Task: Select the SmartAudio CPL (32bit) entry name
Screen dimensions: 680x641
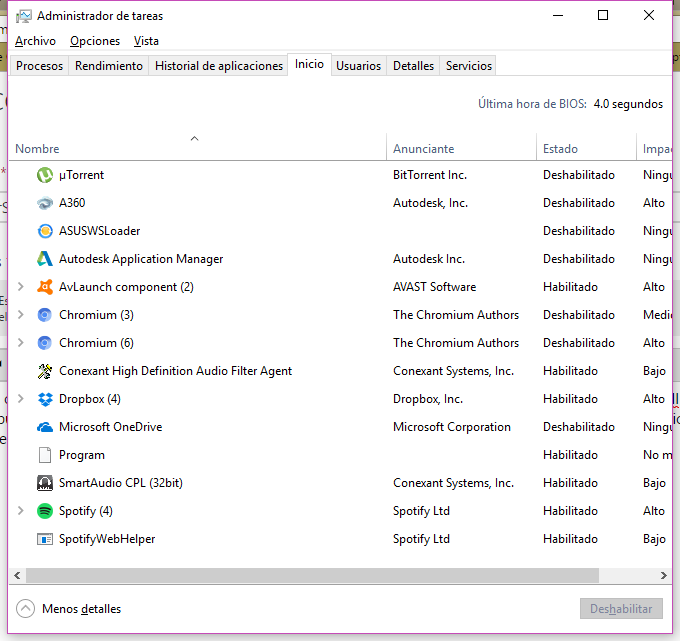Action: [x=121, y=483]
